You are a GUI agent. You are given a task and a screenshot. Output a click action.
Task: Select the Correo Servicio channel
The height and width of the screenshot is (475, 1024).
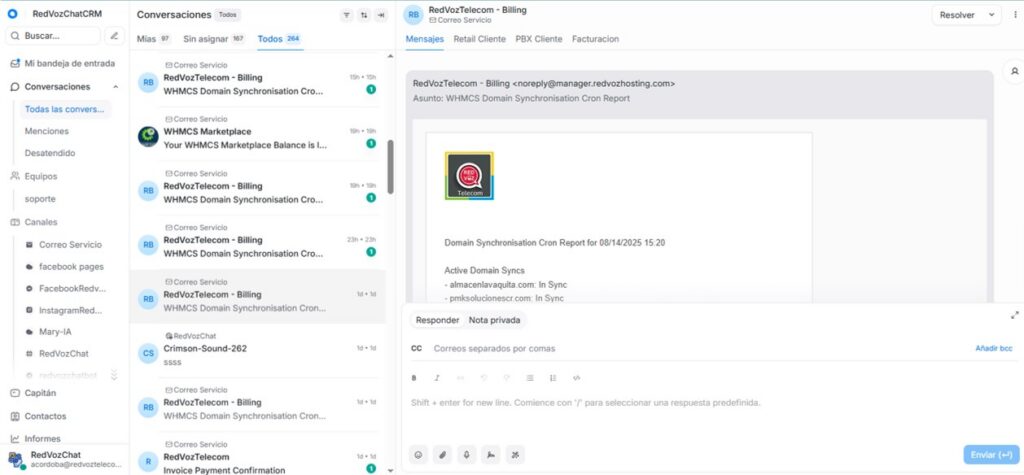click(63, 244)
